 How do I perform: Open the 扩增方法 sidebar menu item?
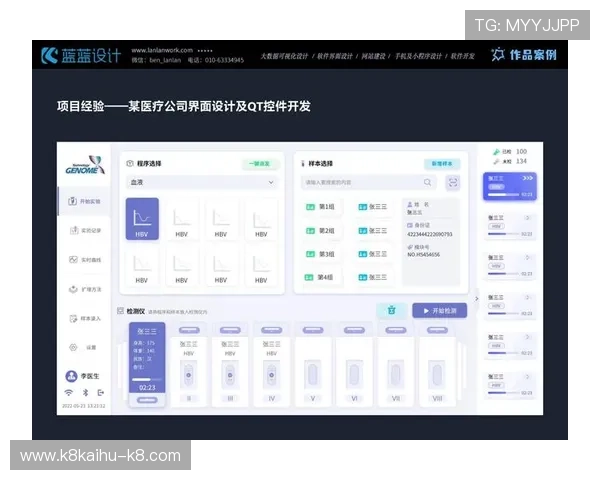[x=85, y=289]
